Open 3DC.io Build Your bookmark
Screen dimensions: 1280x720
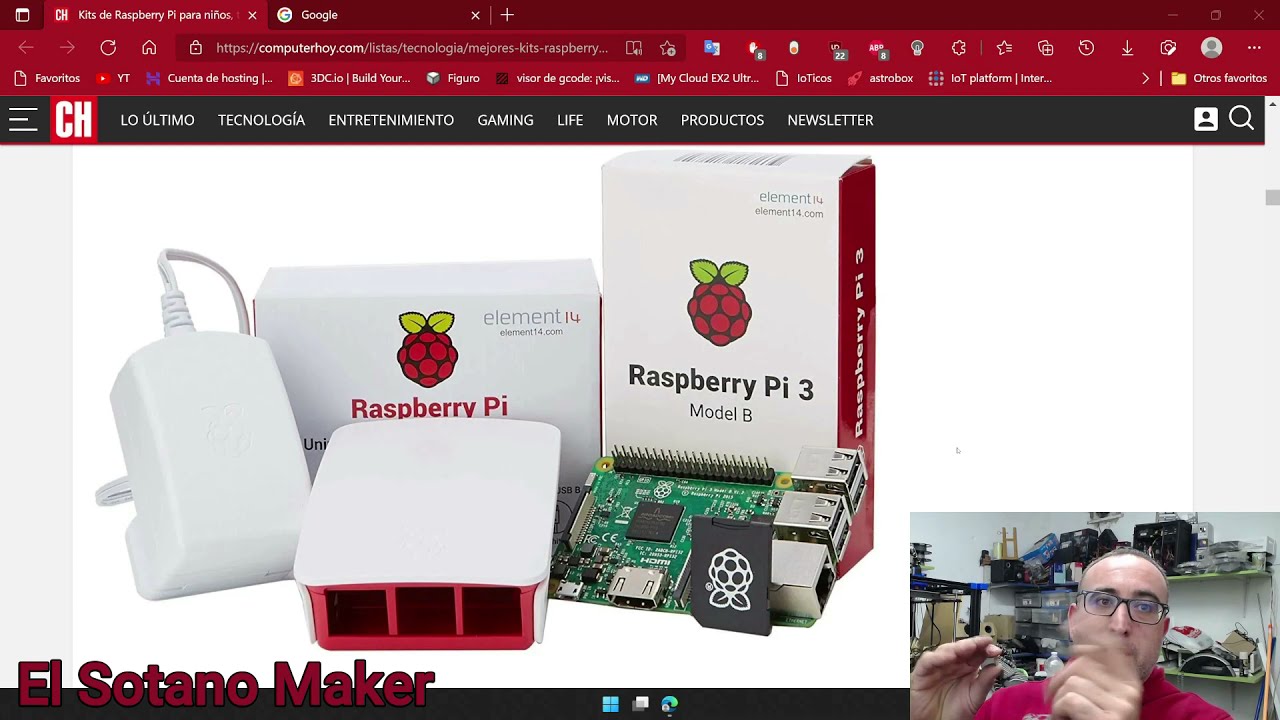[x=349, y=78]
